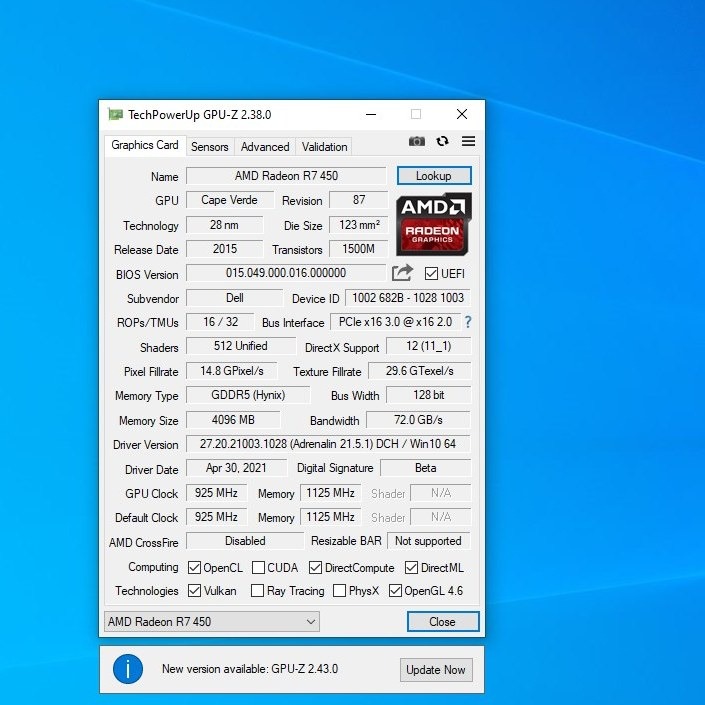Click the Lookup button
Image resolution: width=705 pixels, height=705 pixels.
434,176
